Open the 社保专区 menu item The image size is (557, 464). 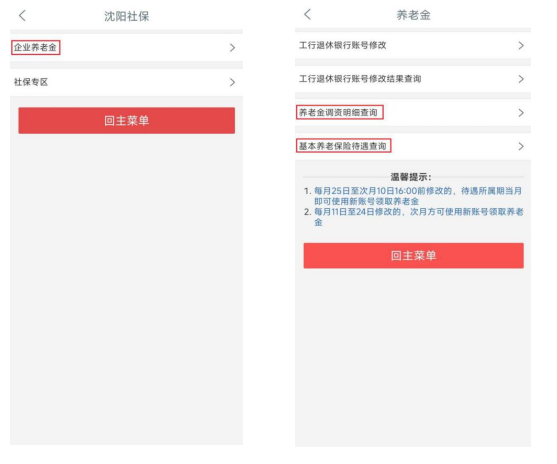(126, 82)
